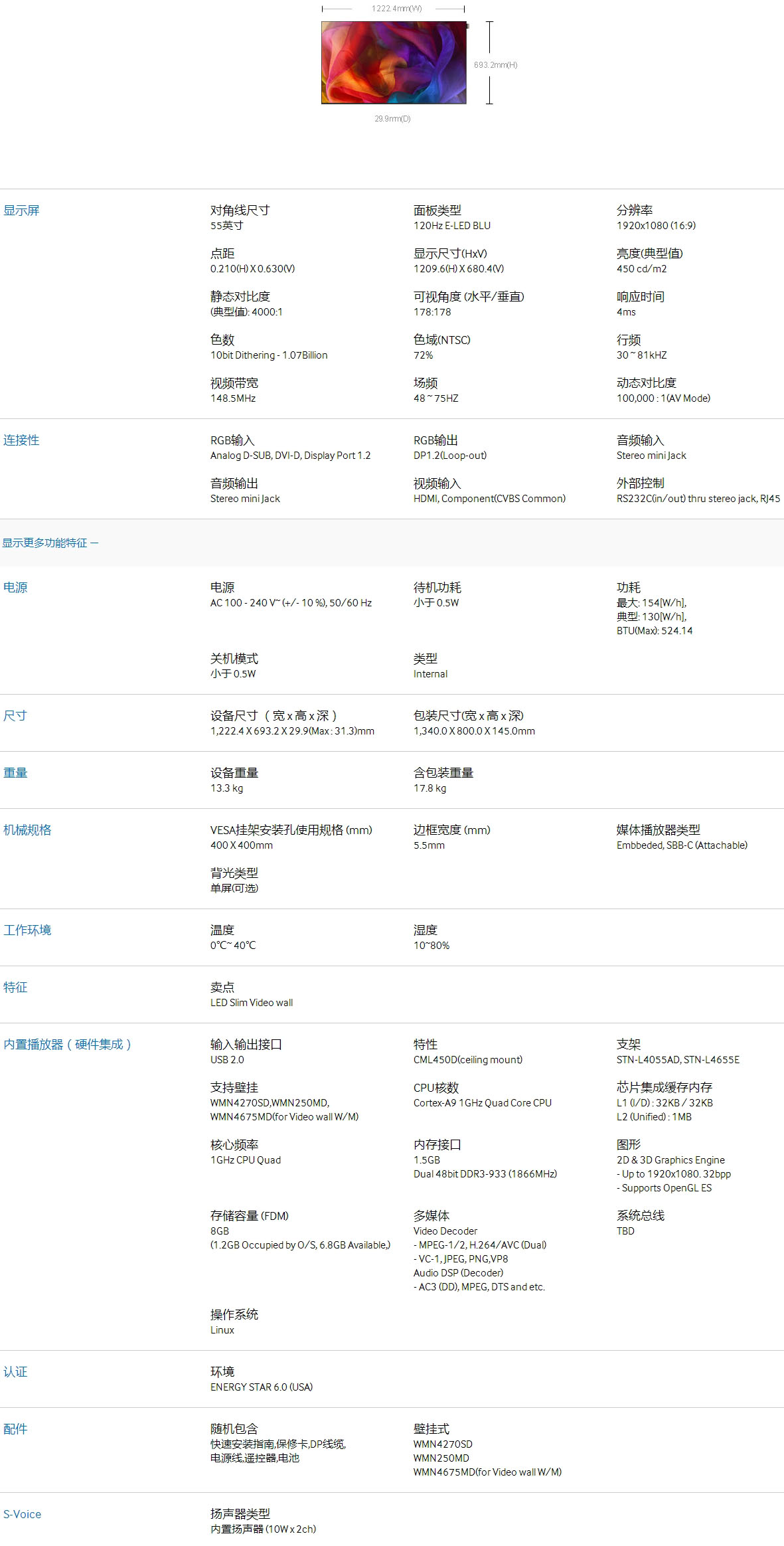784x1546 pixels.
Task: Select the 连接性 section heading
Action: pos(21,440)
